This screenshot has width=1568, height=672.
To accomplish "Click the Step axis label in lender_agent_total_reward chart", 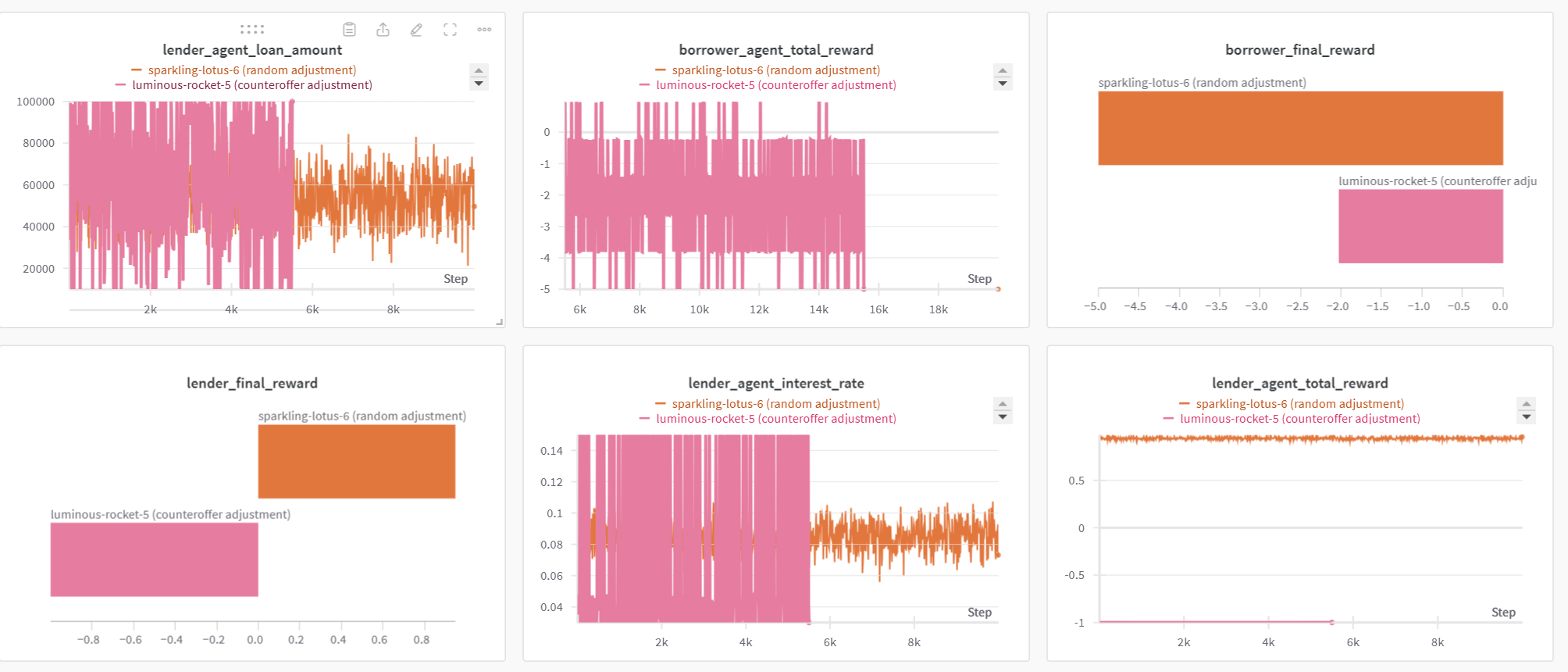I will pos(1504,613).
